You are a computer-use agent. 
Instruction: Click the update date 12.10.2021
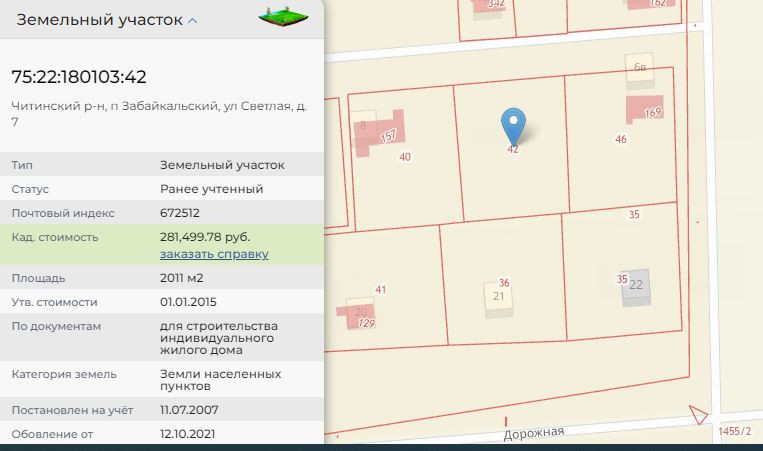tap(187, 433)
